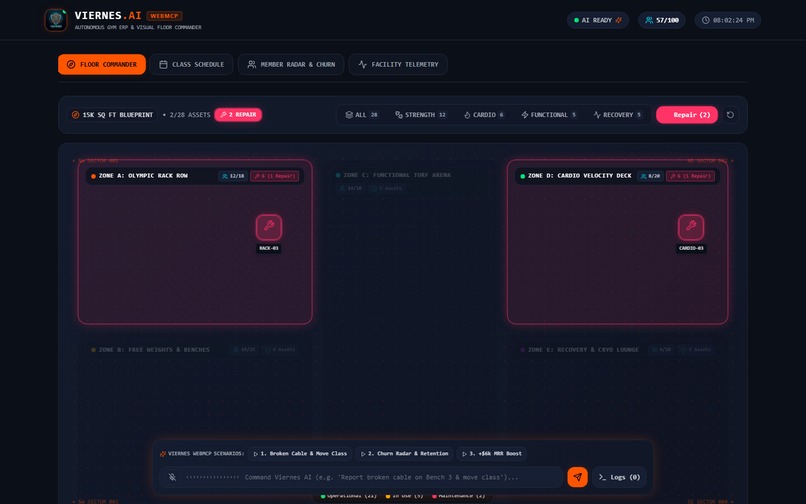Send command with orange paper-plane button

click(577, 477)
